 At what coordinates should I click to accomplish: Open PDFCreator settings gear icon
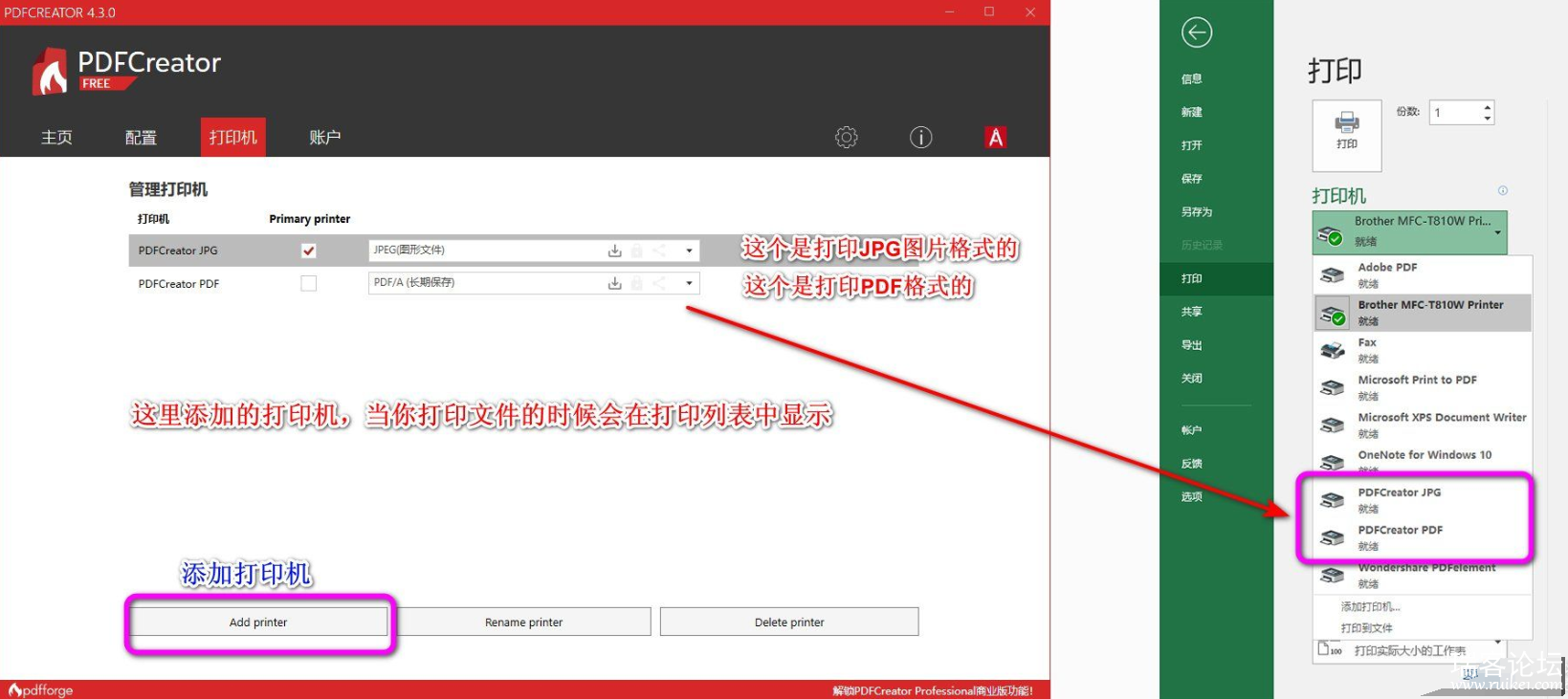[x=846, y=138]
